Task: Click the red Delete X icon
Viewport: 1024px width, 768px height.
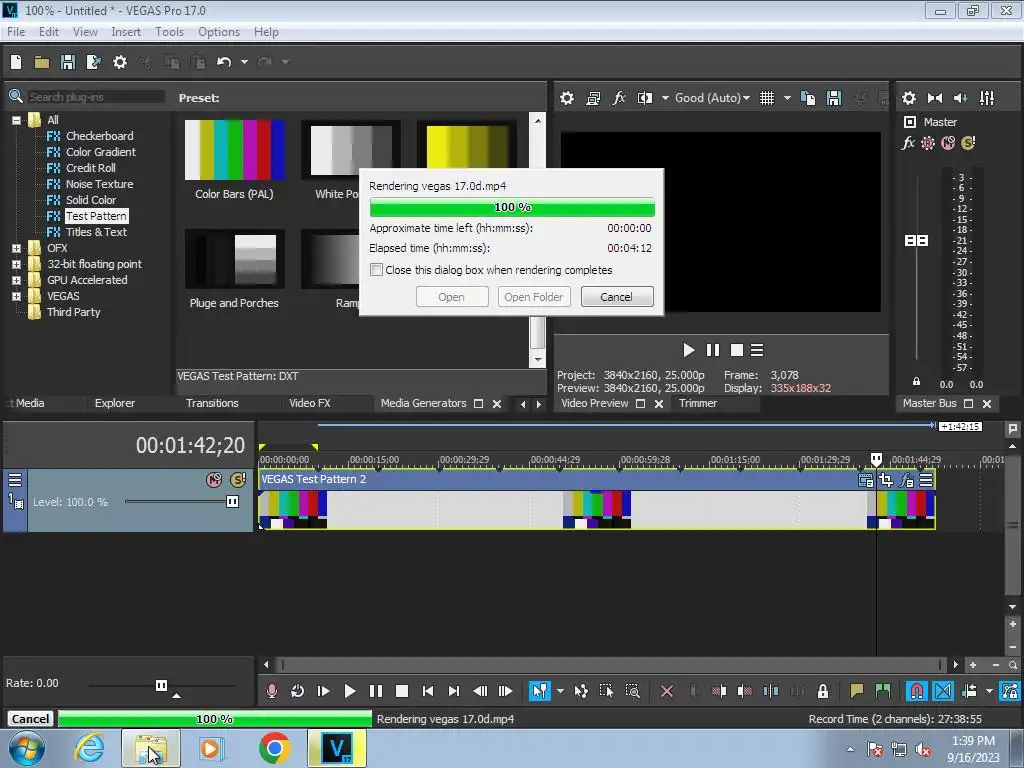Action: coord(667,691)
